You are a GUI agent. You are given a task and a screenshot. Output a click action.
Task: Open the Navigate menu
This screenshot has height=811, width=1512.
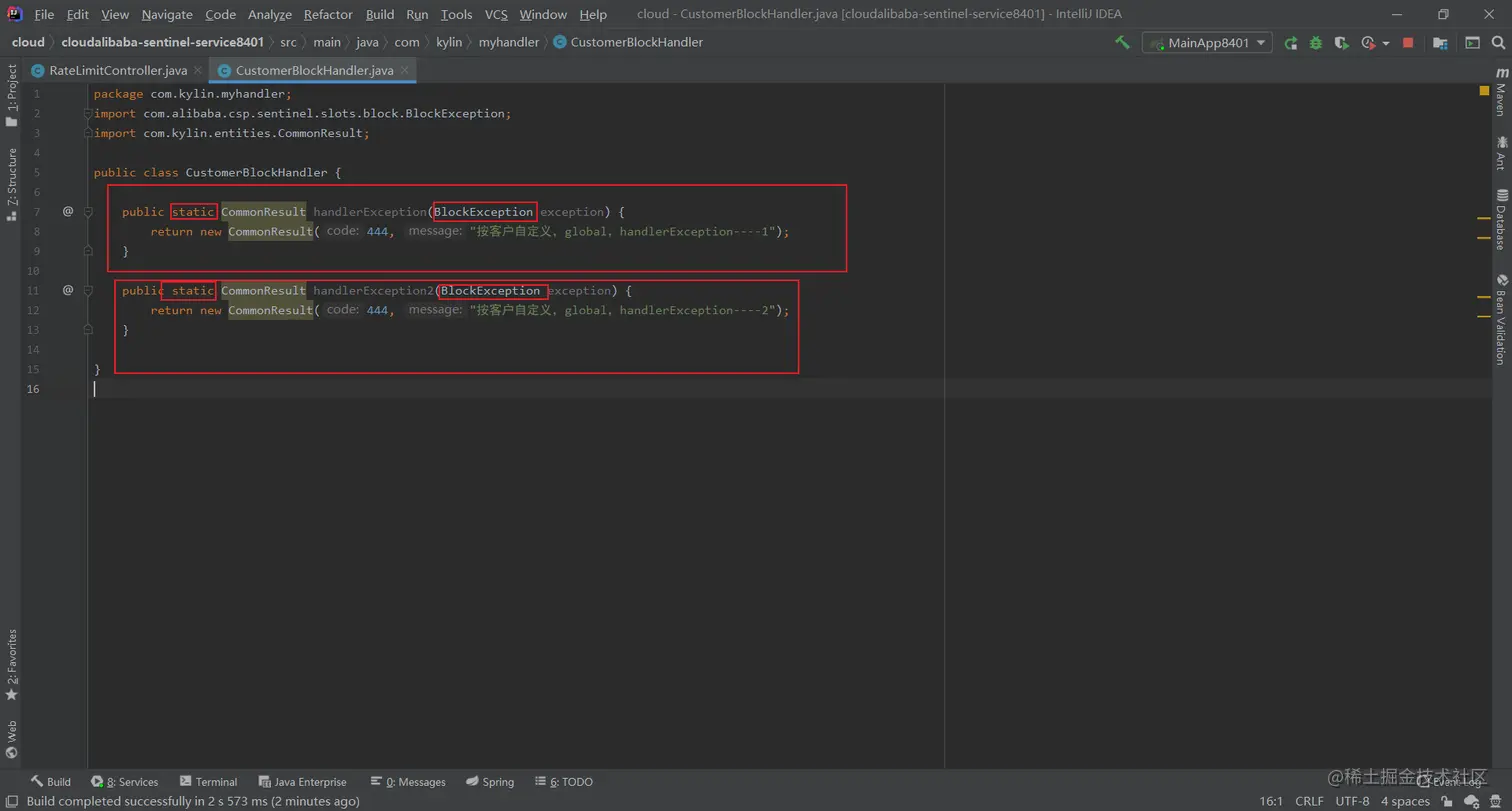coord(167,14)
